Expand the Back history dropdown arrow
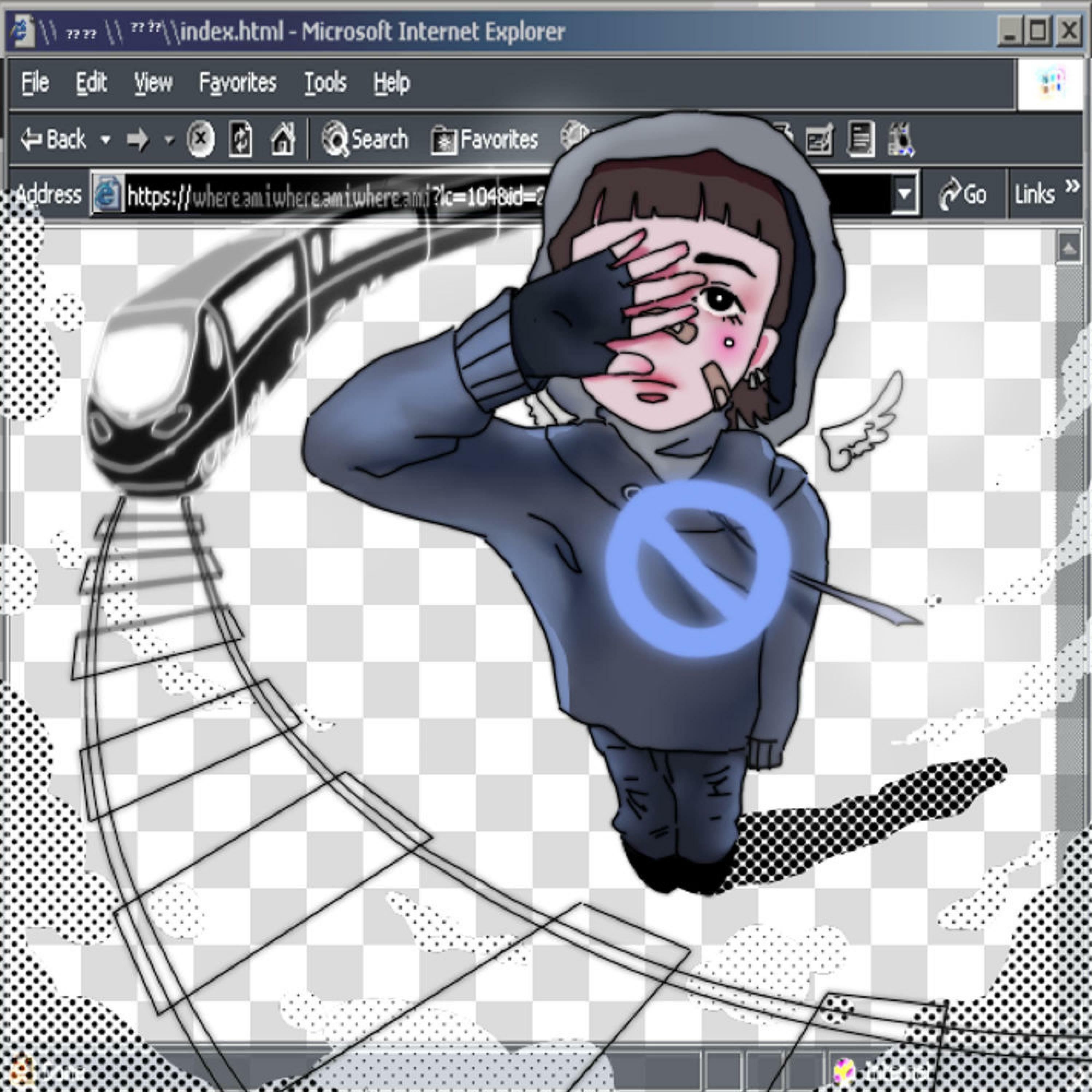Image resolution: width=1092 pixels, height=1092 pixels. tap(105, 139)
